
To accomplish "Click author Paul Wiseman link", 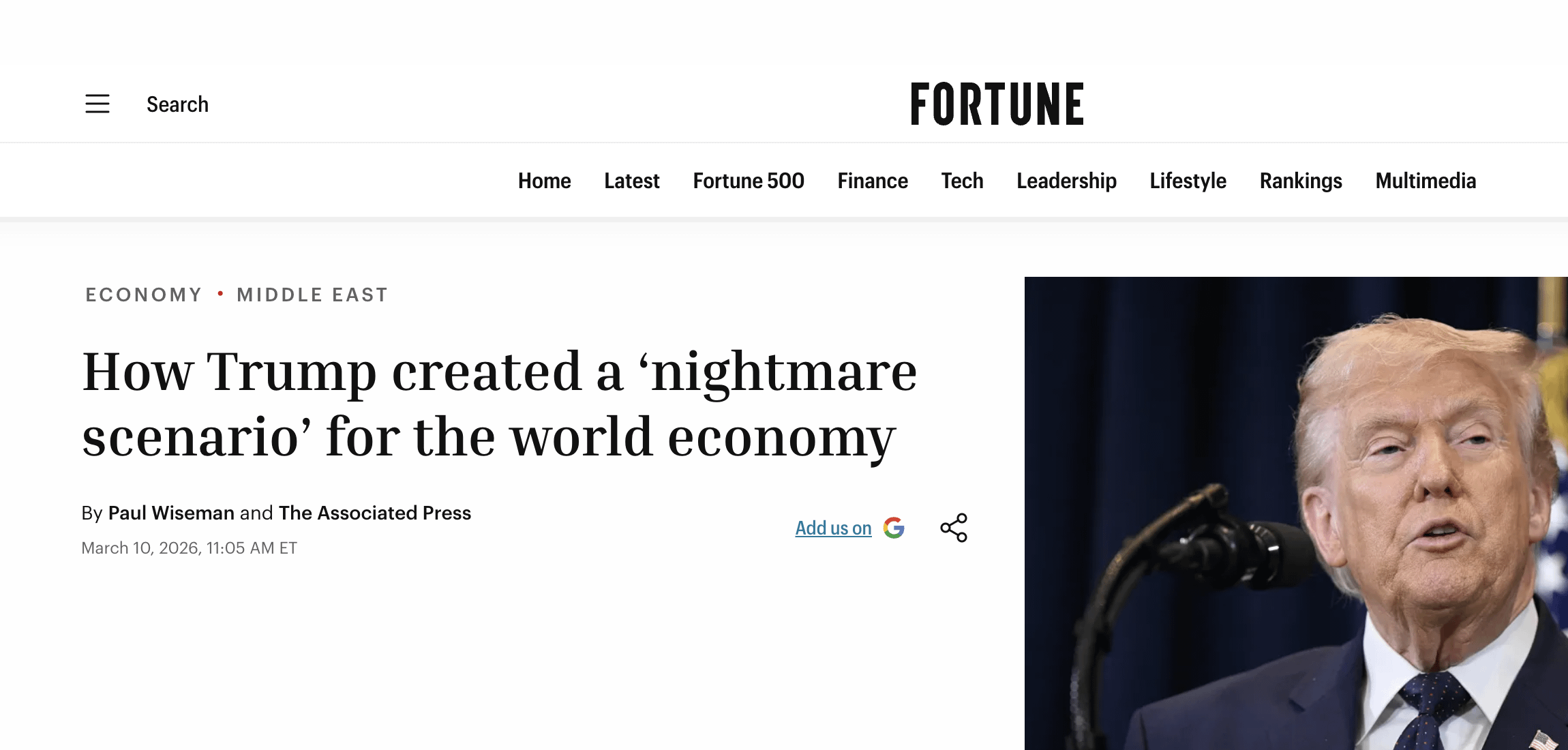I will (x=171, y=513).
